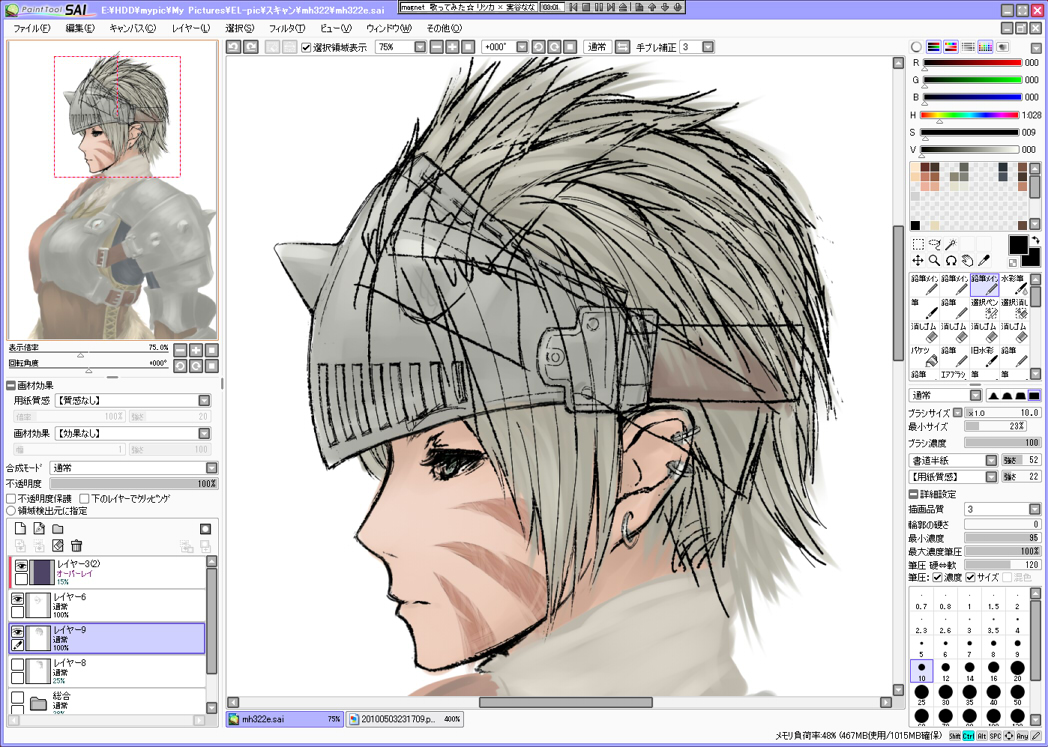1048x747 pixels.
Task: Open the キャンバス menu
Action: click(132, 28)
